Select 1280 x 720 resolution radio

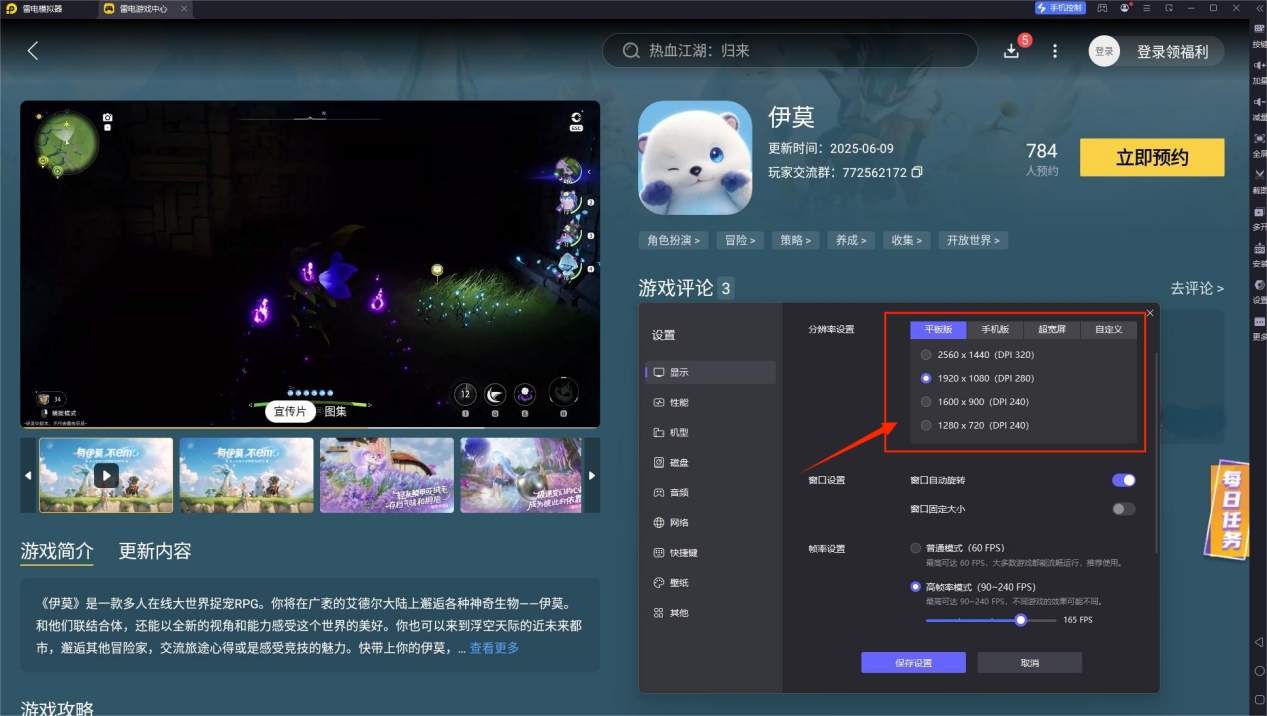pos(926,426)
